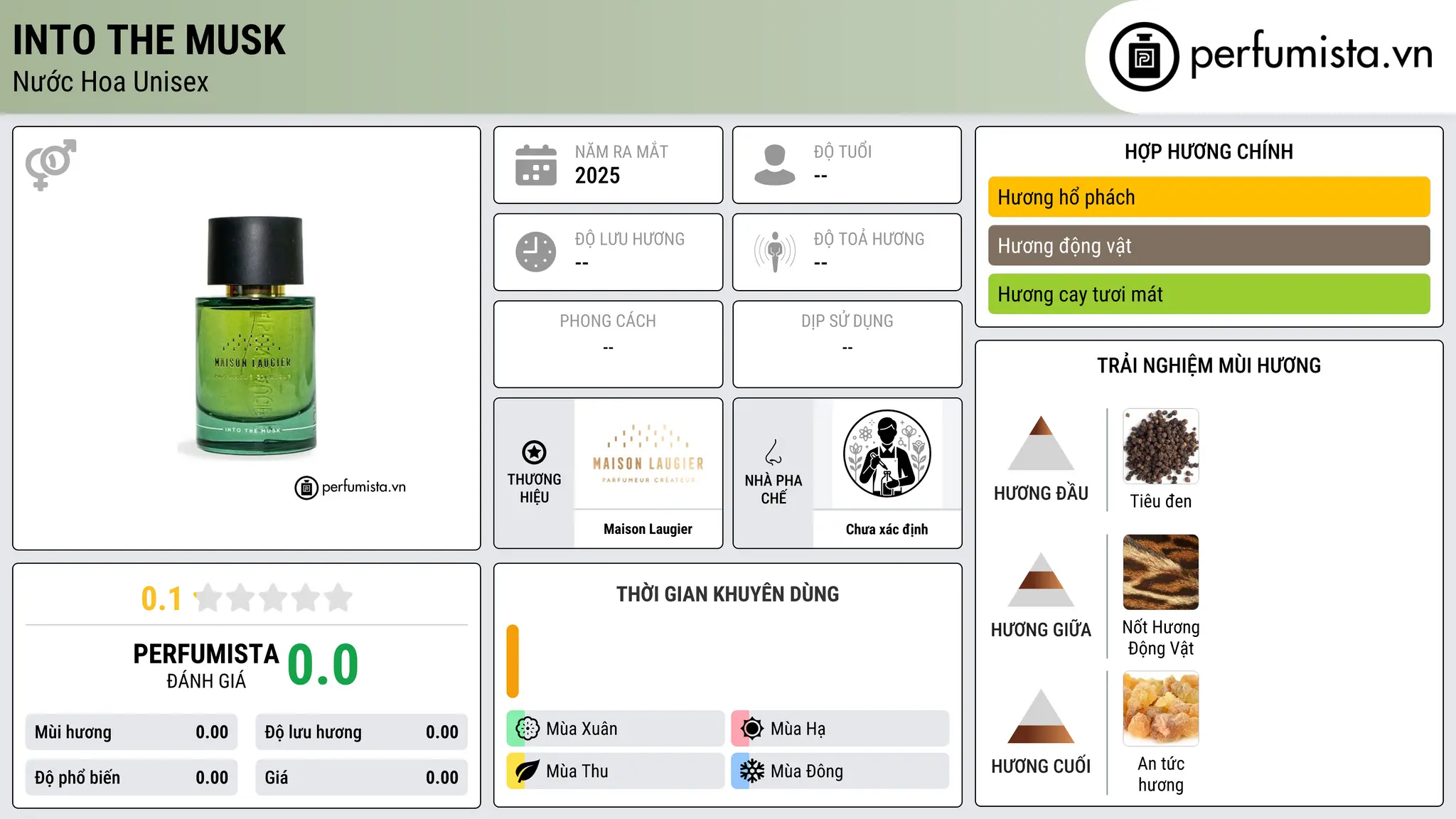This screenshot has height=819, width=1456.
Task: Click the Hương đầu label
Action: [1041, 493]
